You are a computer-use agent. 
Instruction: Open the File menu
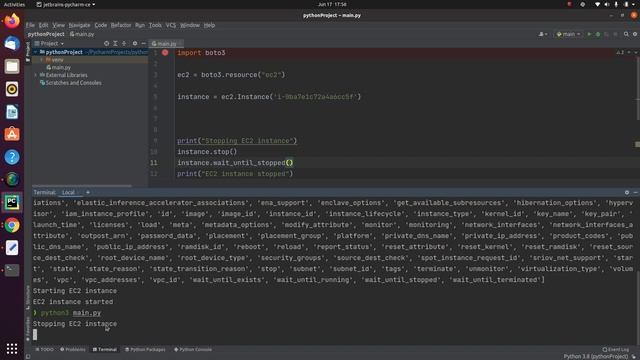click(x=30, y=25)
